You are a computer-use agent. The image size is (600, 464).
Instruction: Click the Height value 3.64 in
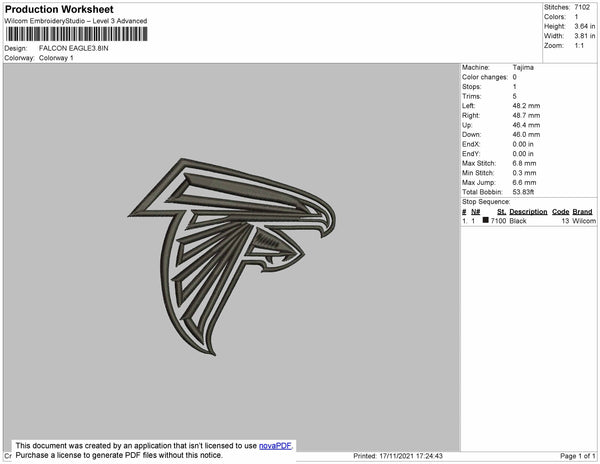pyautogui.click(x=585, y=26)
